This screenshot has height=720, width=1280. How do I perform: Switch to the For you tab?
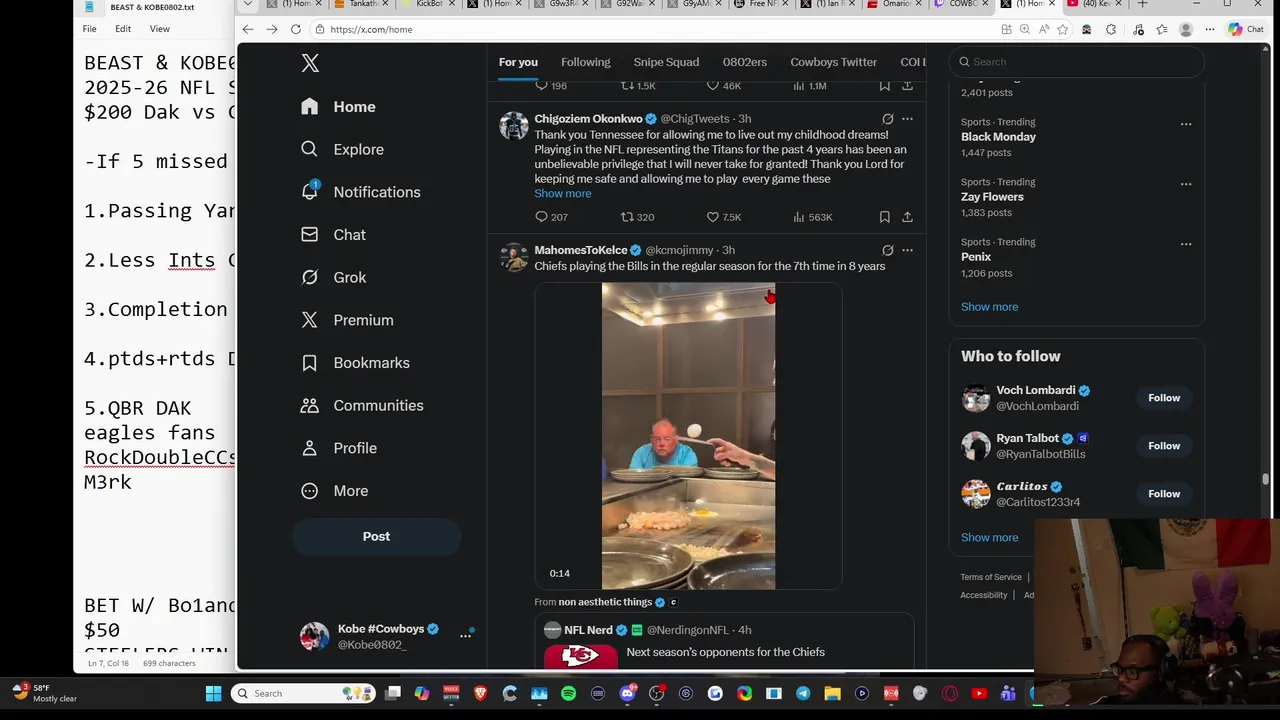coord(518,62)
